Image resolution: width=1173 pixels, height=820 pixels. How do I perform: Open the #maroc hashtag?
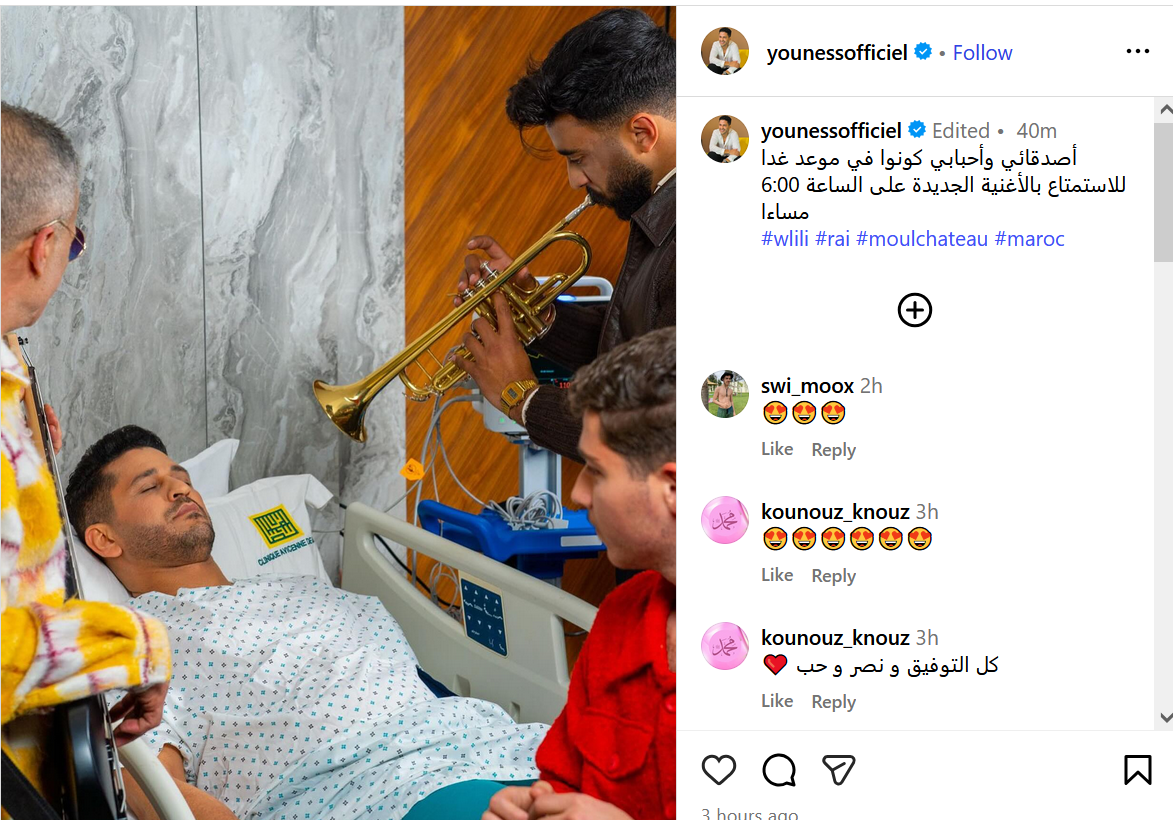pos(1029,239)
